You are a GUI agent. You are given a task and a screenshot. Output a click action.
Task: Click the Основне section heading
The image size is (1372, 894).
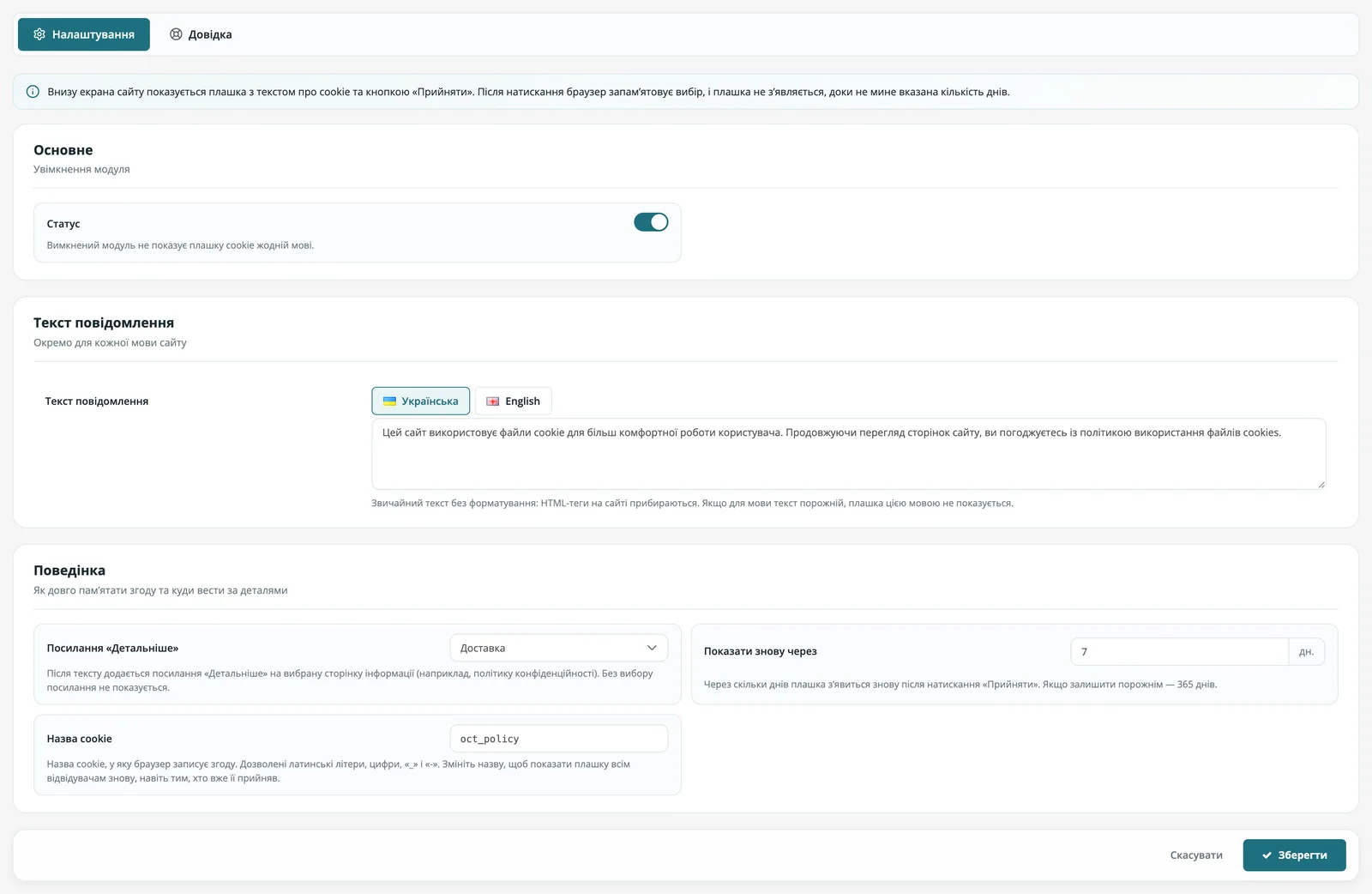pyautogui.click(x=63, y=150)
